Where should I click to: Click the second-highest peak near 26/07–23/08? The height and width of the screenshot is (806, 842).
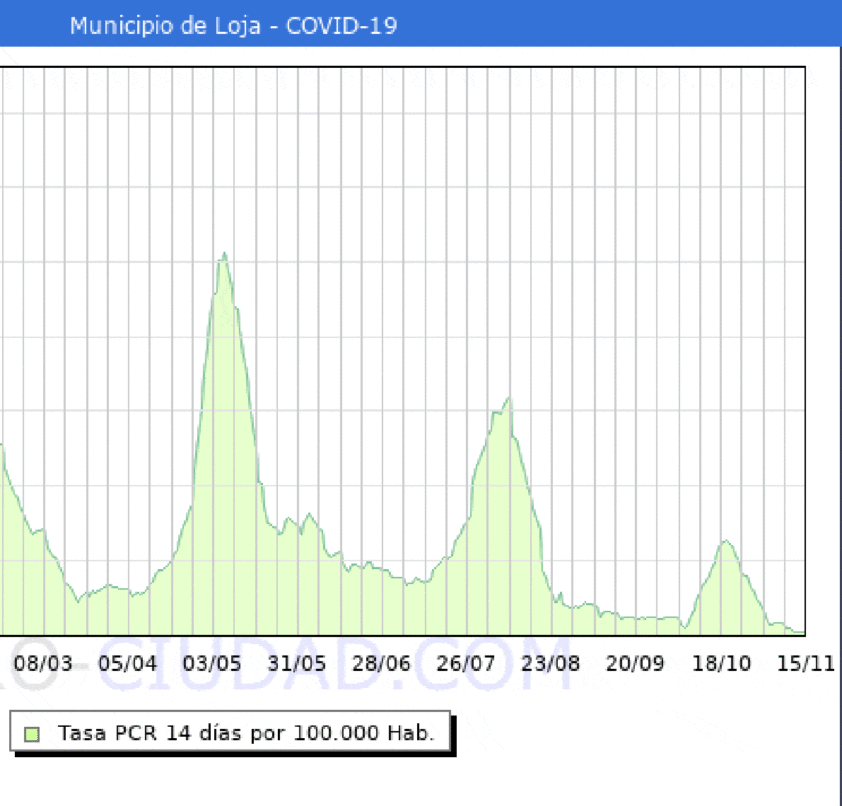508,399
